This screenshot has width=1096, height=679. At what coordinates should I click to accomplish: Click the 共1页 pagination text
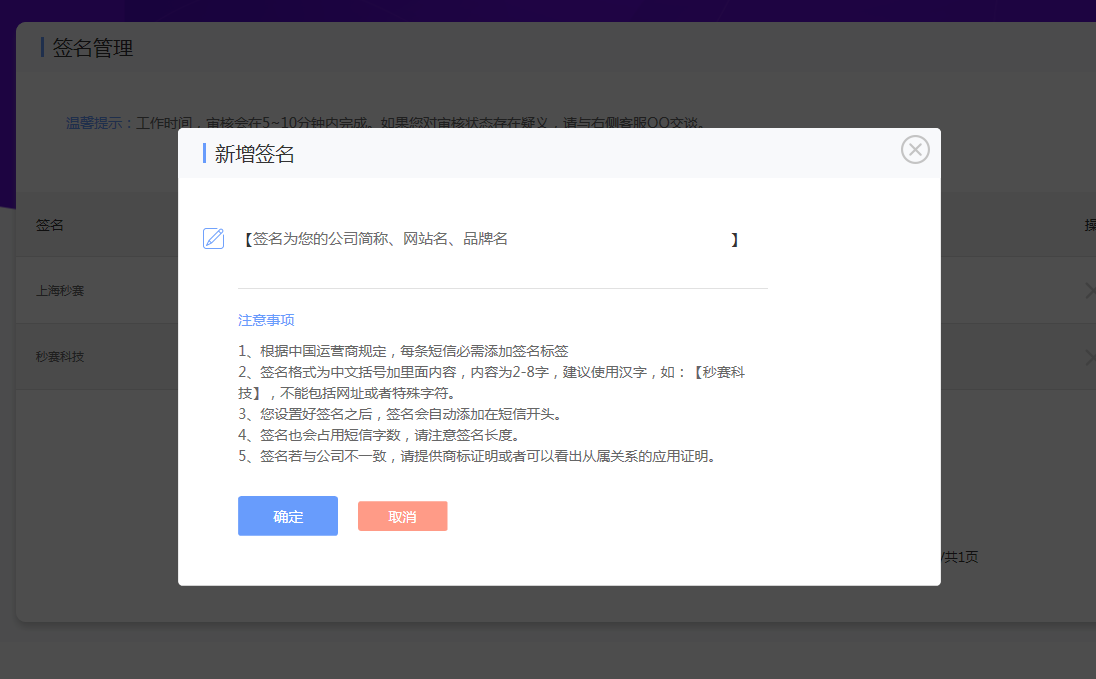[961, 557]
